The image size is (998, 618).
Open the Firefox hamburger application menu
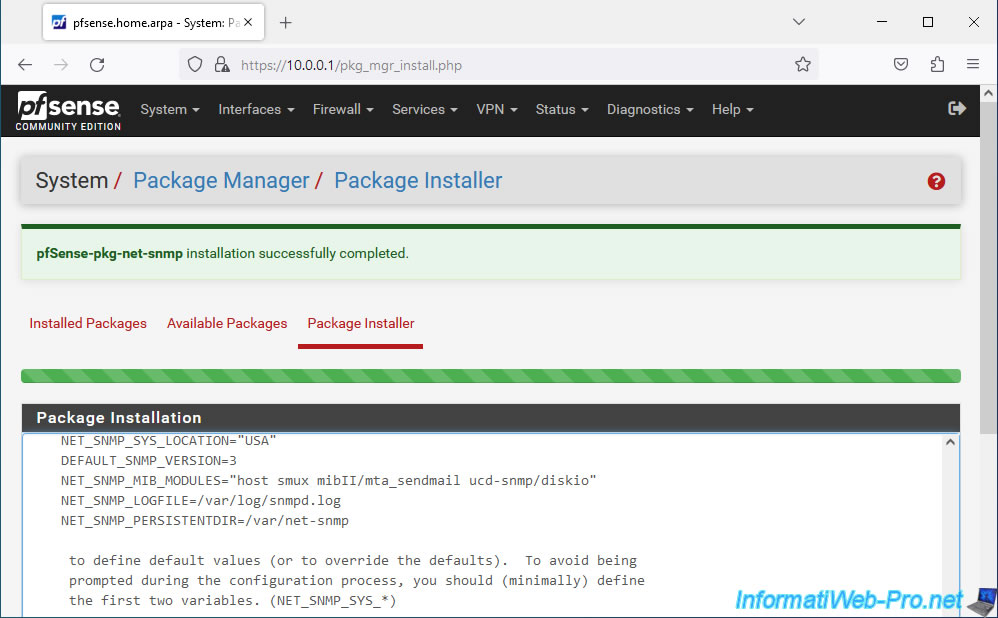973,64
